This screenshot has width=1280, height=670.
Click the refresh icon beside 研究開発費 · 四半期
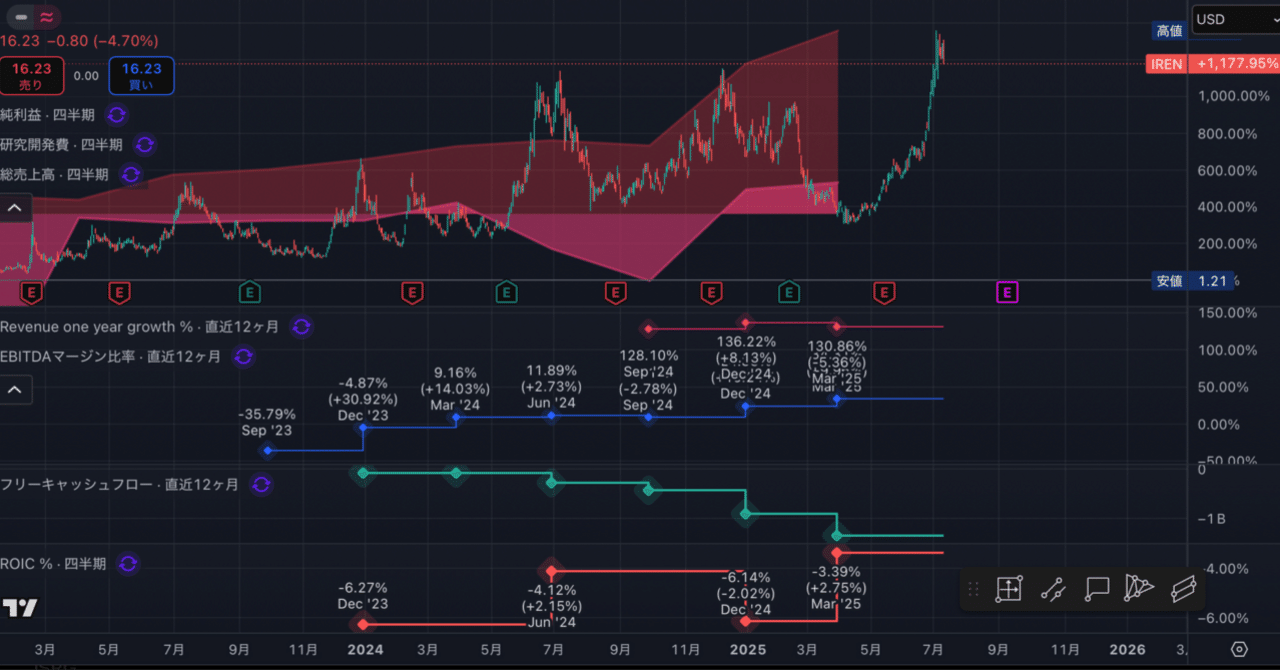click(144, 145)
